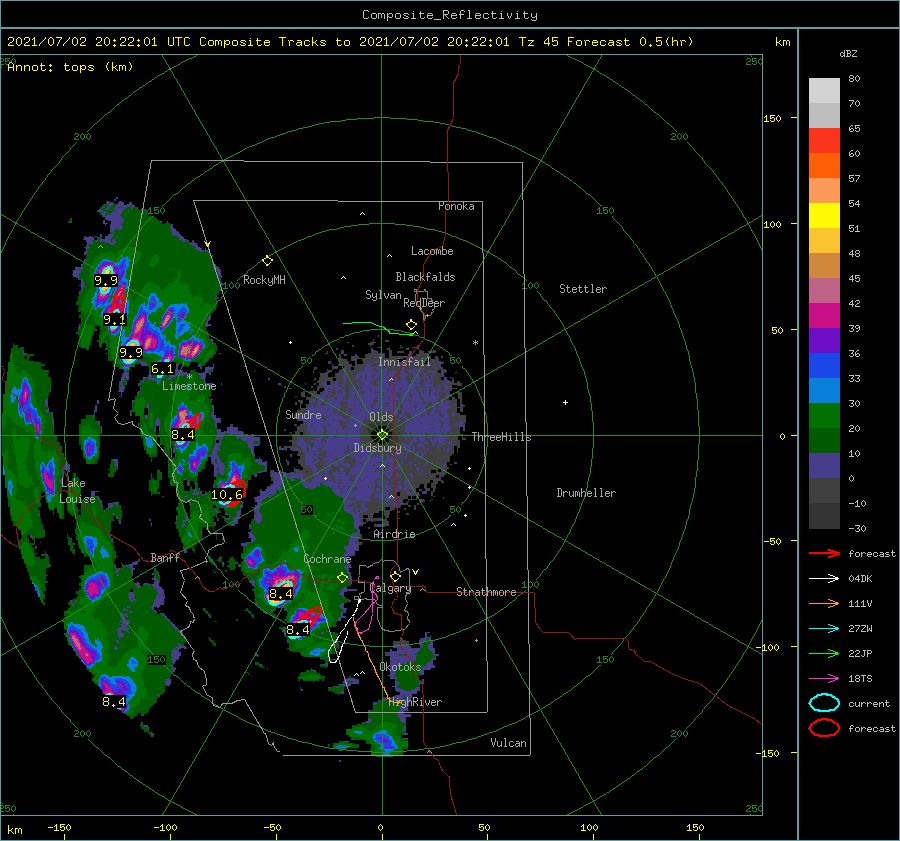This screenshot has height=841, width=900.
Task: Click the 9.1 storm tops label
Action: click(114, 320)
